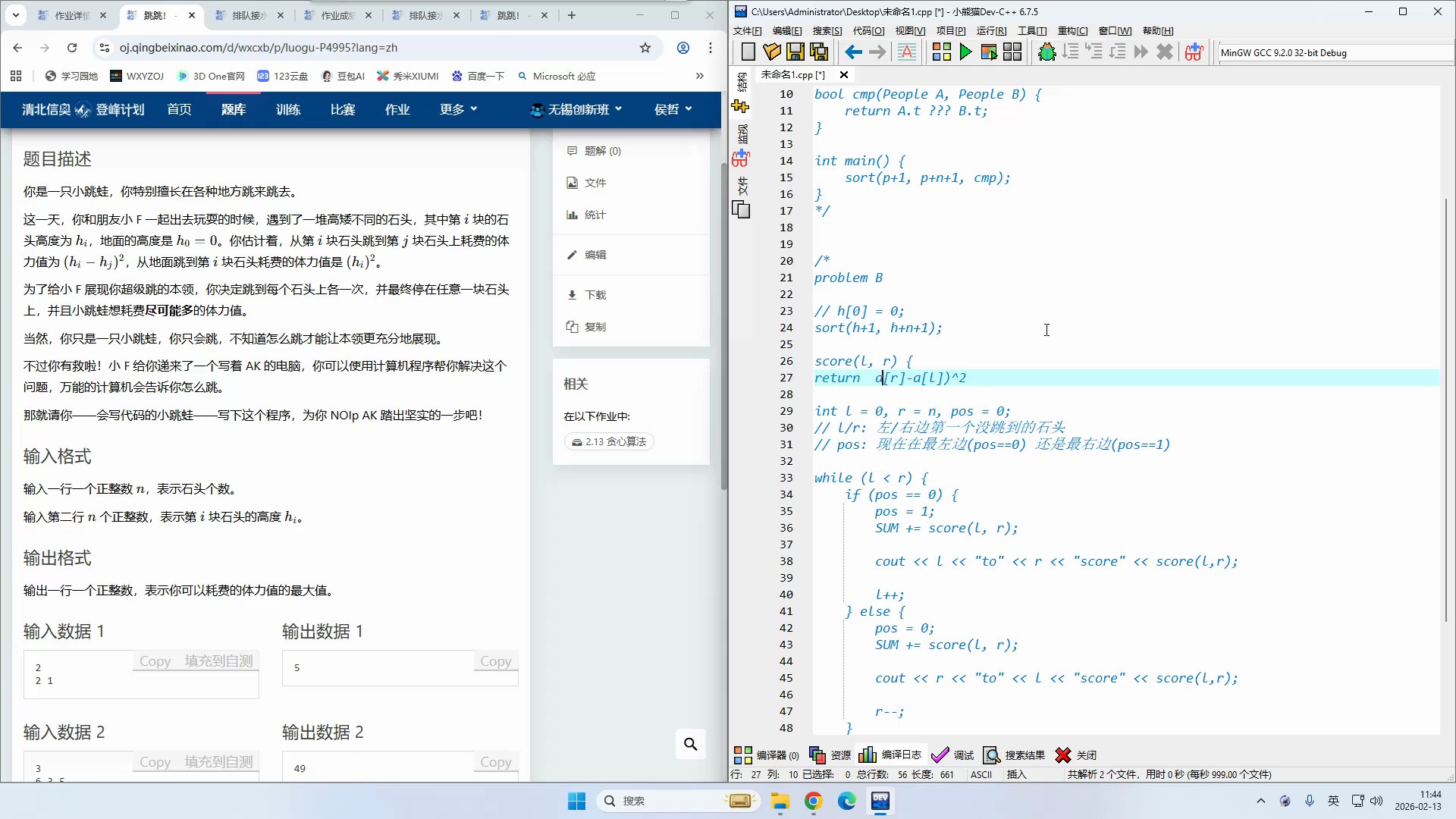
Task: Click the Save file floppy icon
Action: tap(795, 52)
